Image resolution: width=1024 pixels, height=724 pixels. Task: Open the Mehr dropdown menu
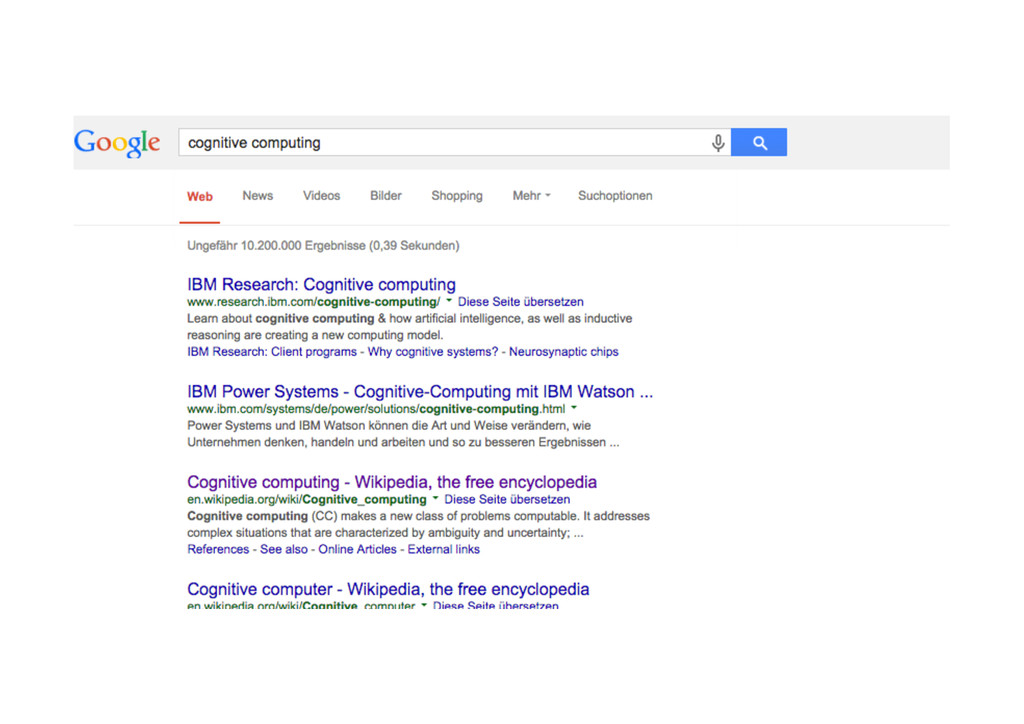(x=531, y=196)
